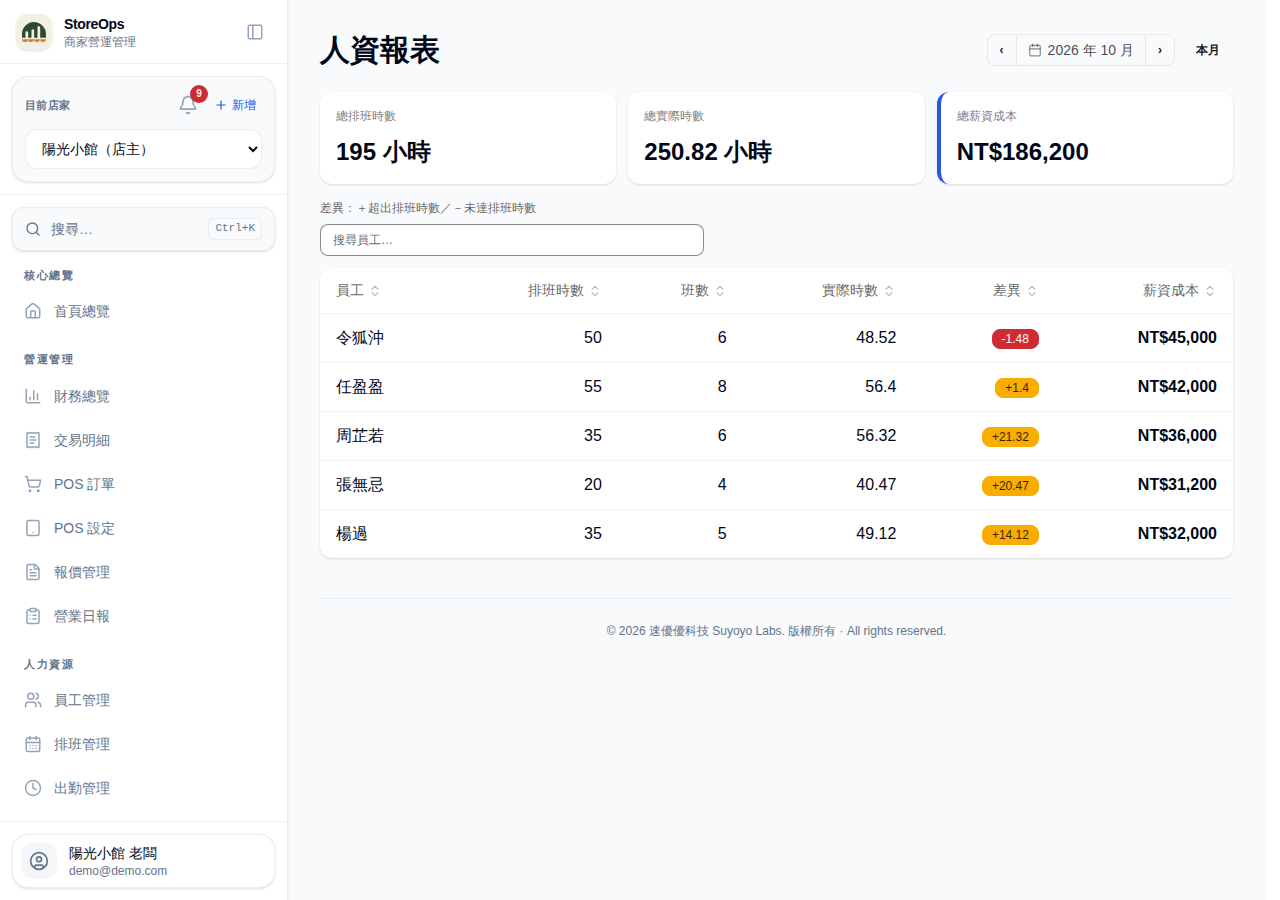Select the 總薪資成本 summary card
Screen dimensions: 1280x900
pyautogui.click(x=1085, y=138)
